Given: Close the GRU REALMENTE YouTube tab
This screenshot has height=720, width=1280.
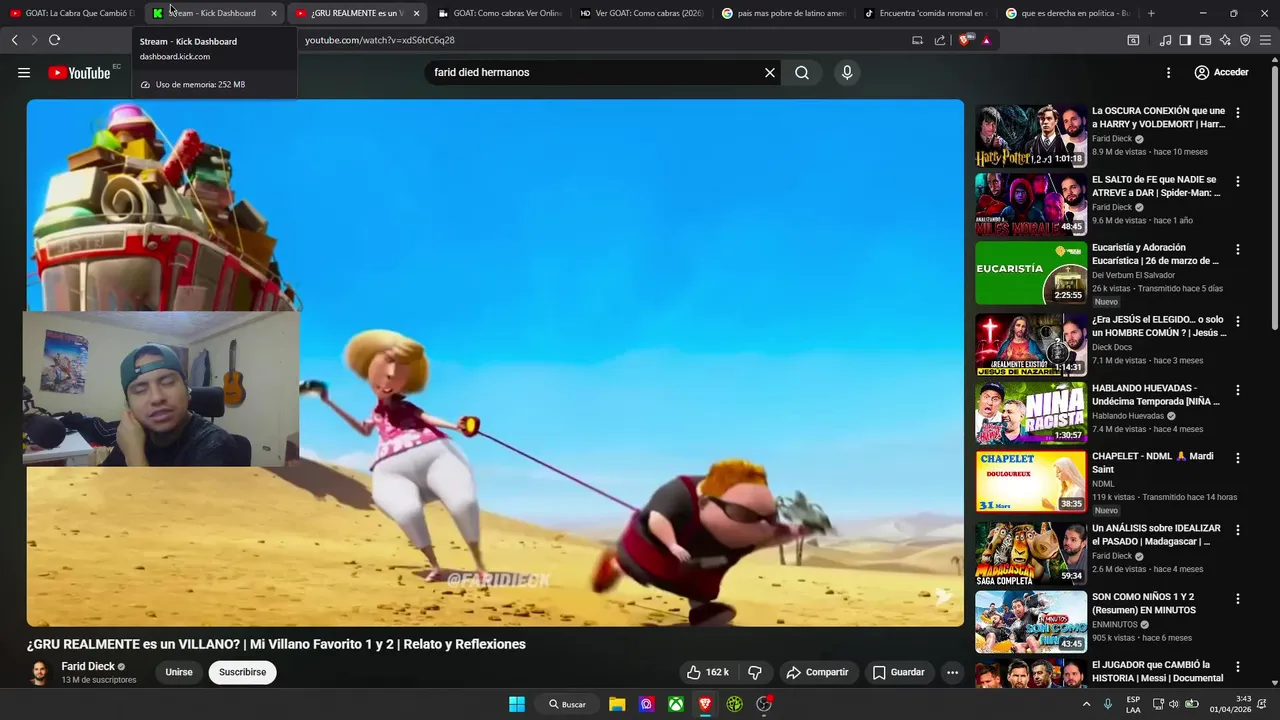Looking at the screenshot, I should (416, 13).
